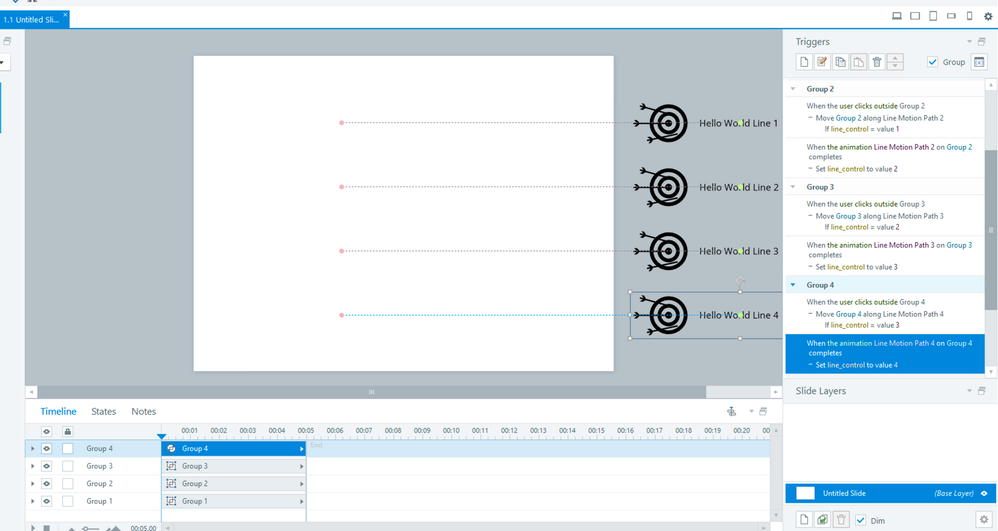Screen dimensions: 998x531
Task: Select phone landscape preview icon
Action: pos(951,16)
